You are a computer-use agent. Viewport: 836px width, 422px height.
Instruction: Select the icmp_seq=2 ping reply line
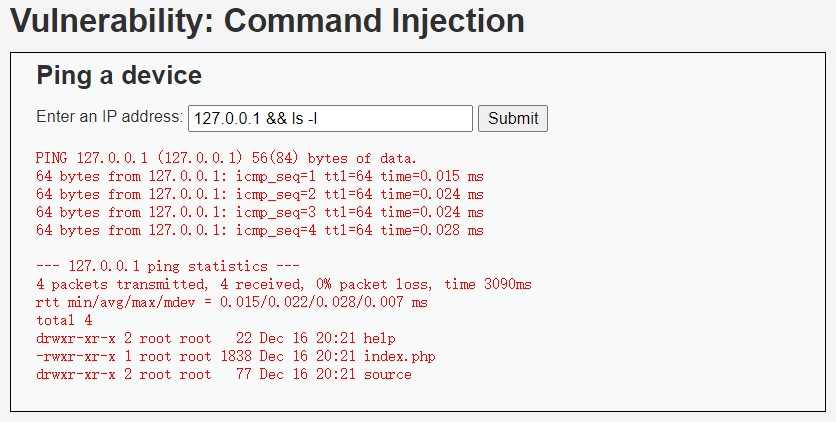click(x=260, y=194)
